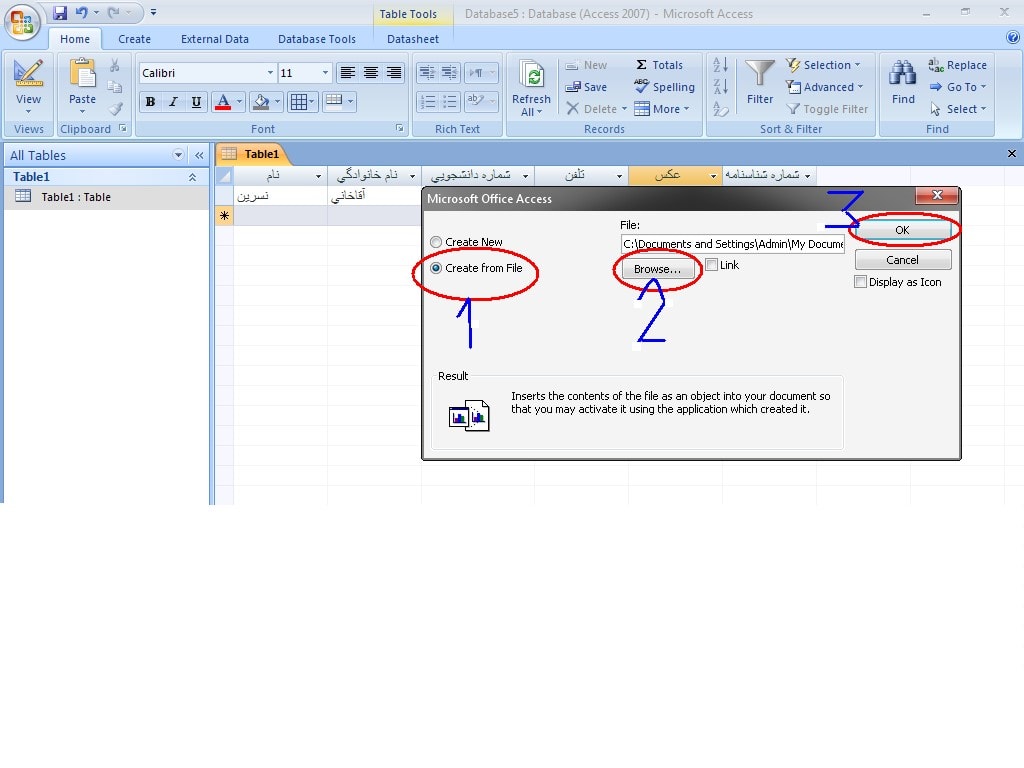1024x768 pixels.
Task: Click the fill color bucket button
Action: point(261,102)
